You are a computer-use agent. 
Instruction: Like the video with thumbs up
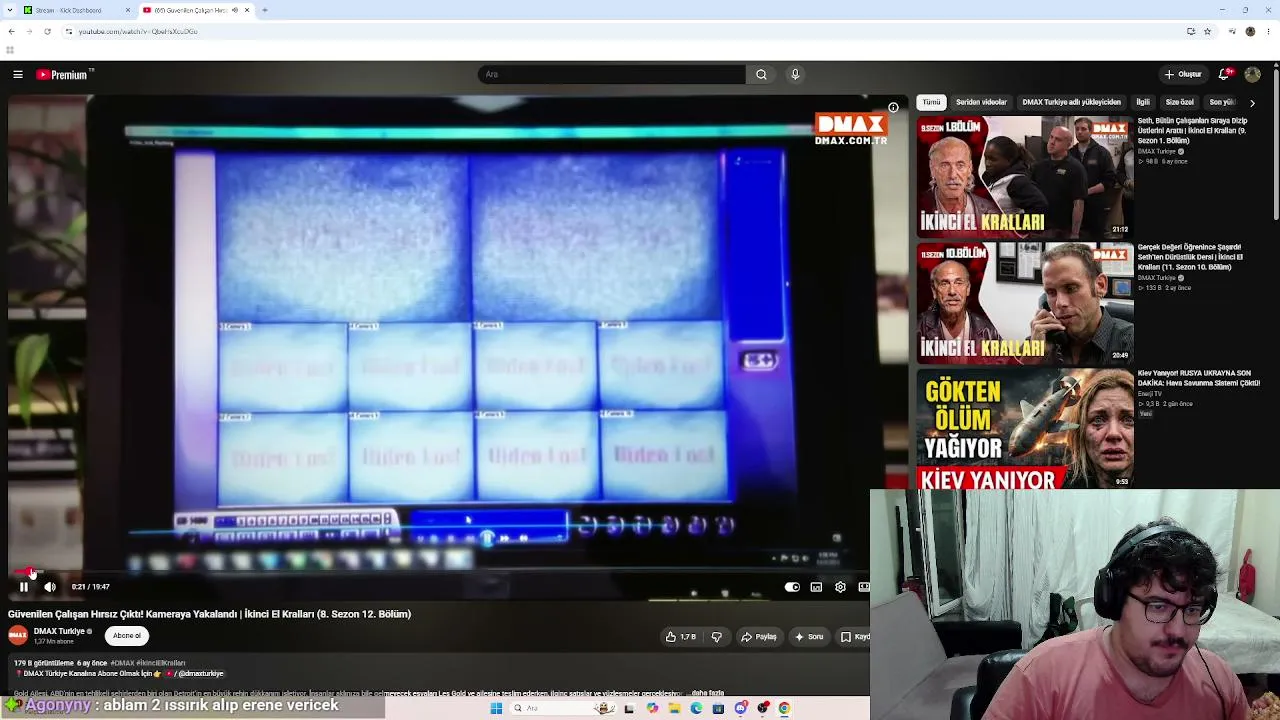pos(680,637)
